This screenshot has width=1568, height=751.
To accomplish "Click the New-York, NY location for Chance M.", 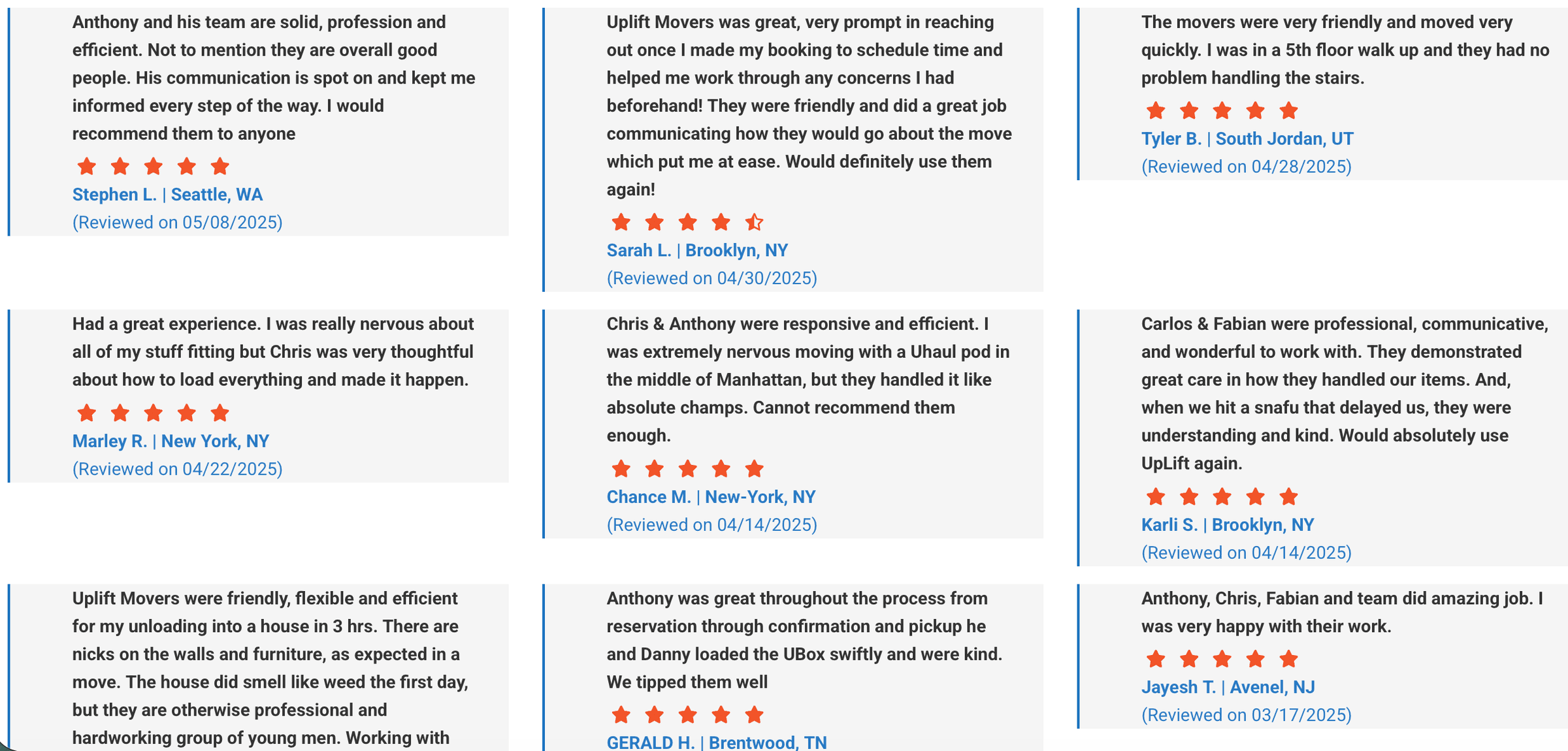I will [x=760, y=497].
